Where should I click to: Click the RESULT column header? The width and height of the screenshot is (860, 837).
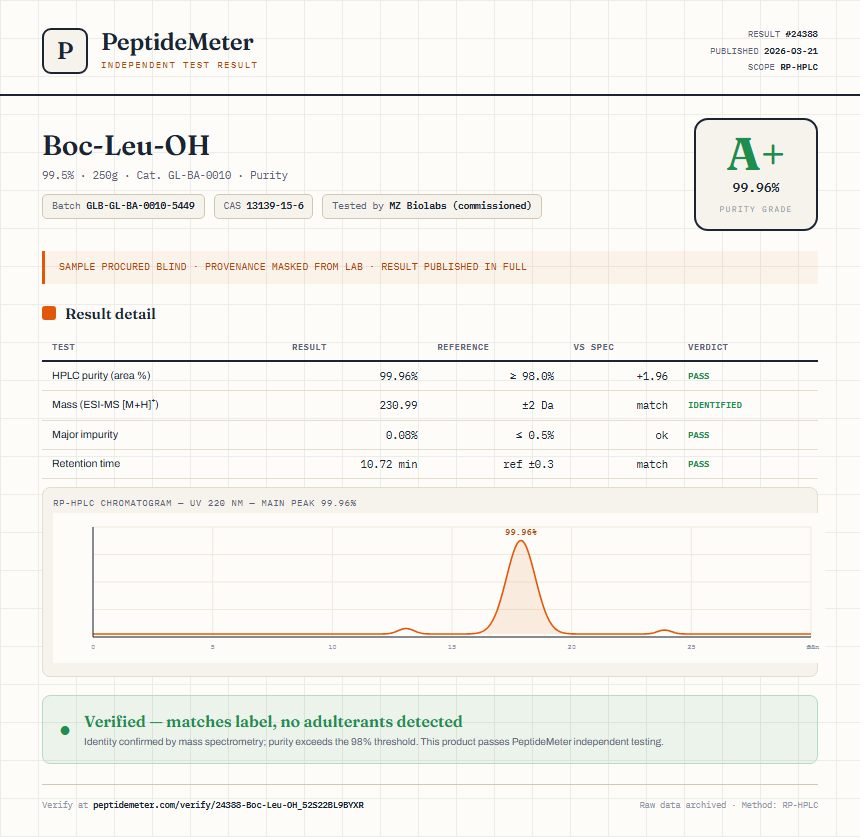click(x=309, y=347)
